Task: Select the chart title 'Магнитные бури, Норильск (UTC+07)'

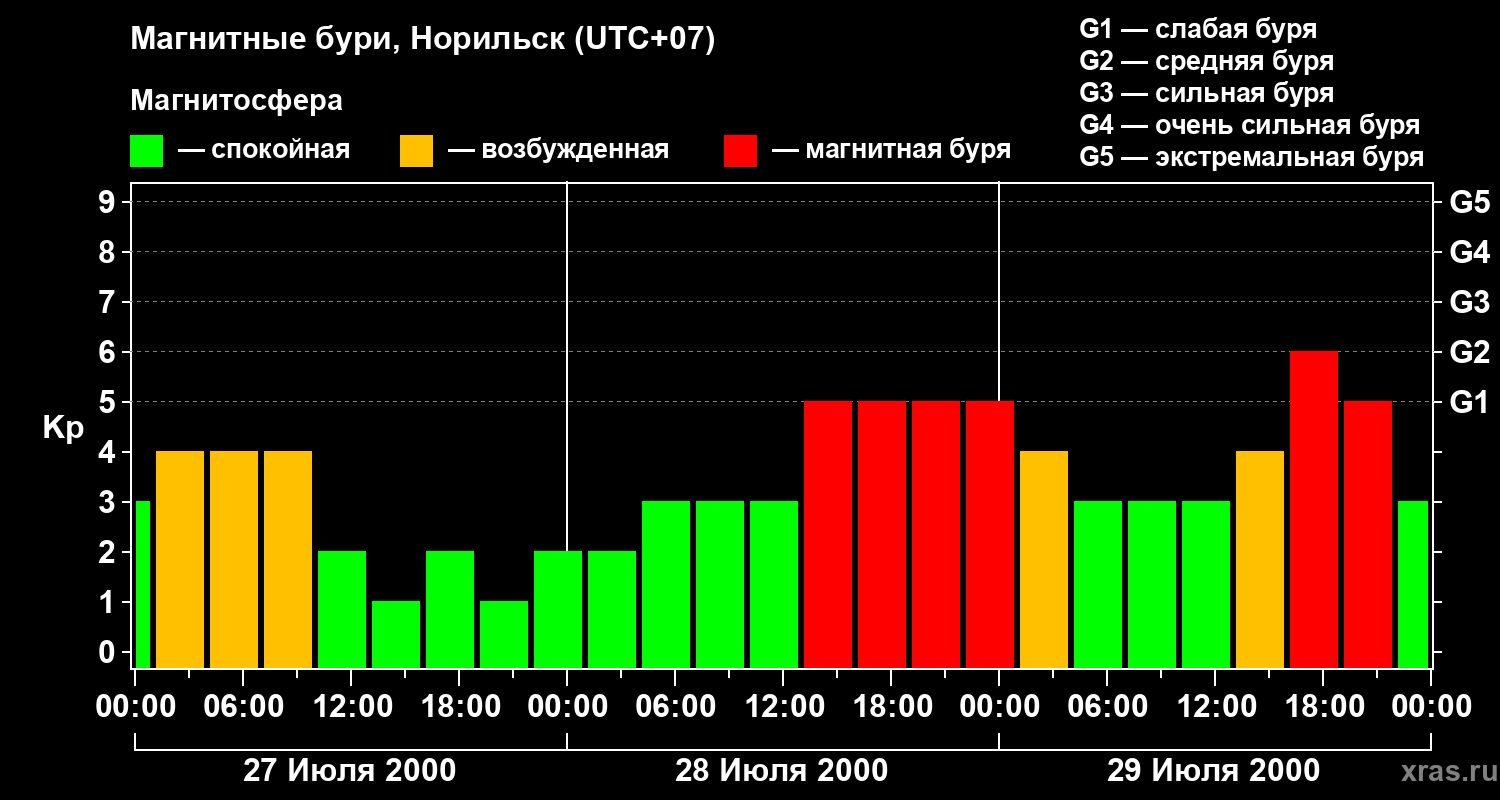Action: [x=423, y=40]
